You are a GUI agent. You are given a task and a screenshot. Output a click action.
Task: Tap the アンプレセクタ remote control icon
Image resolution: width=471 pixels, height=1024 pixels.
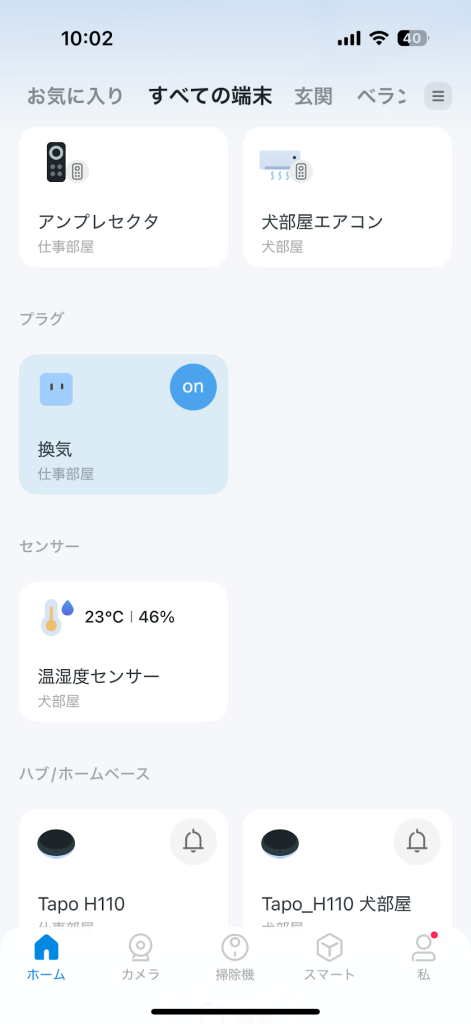click(63, 163)
